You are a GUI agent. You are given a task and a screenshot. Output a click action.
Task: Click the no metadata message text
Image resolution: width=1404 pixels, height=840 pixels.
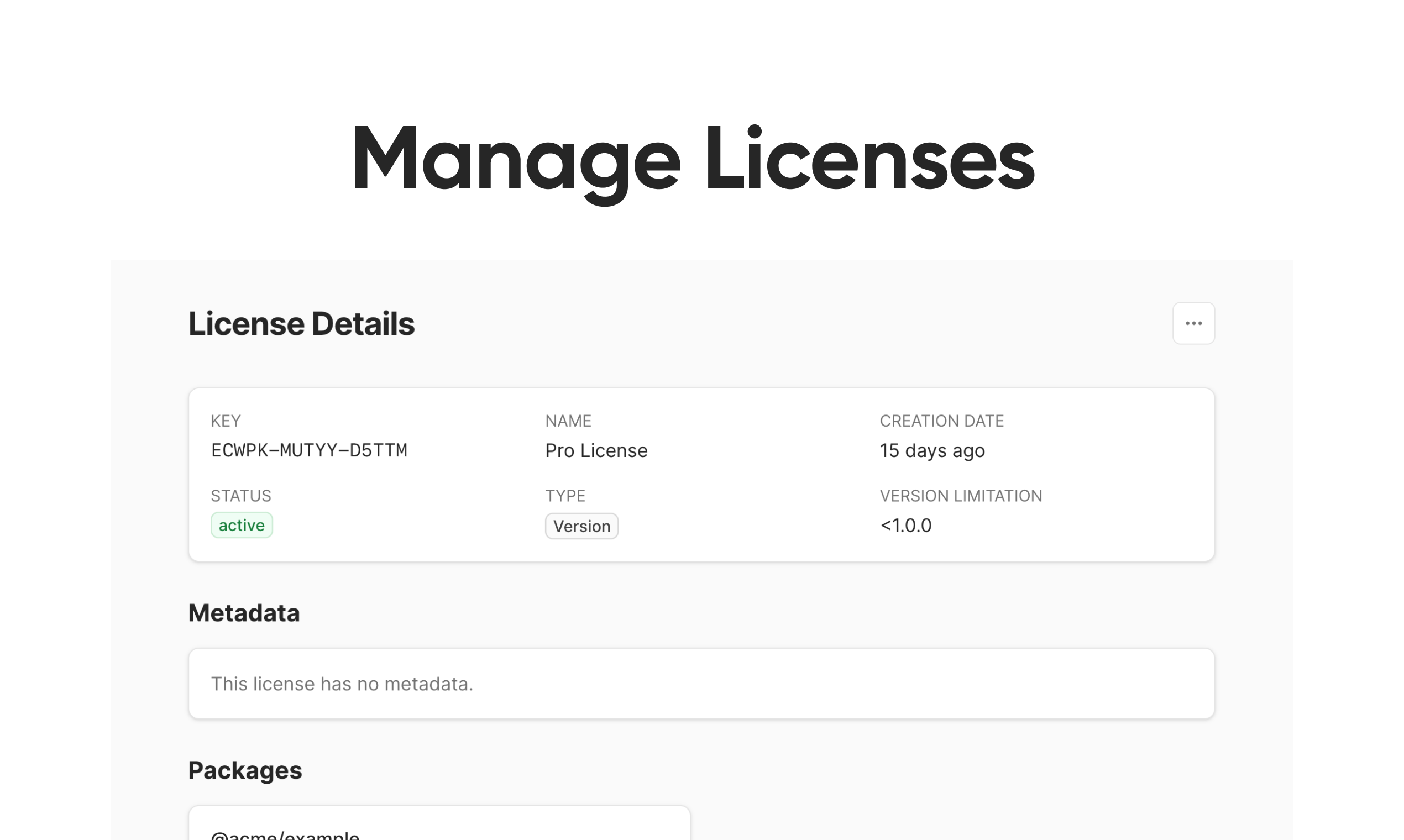click(x=342, y=684)
